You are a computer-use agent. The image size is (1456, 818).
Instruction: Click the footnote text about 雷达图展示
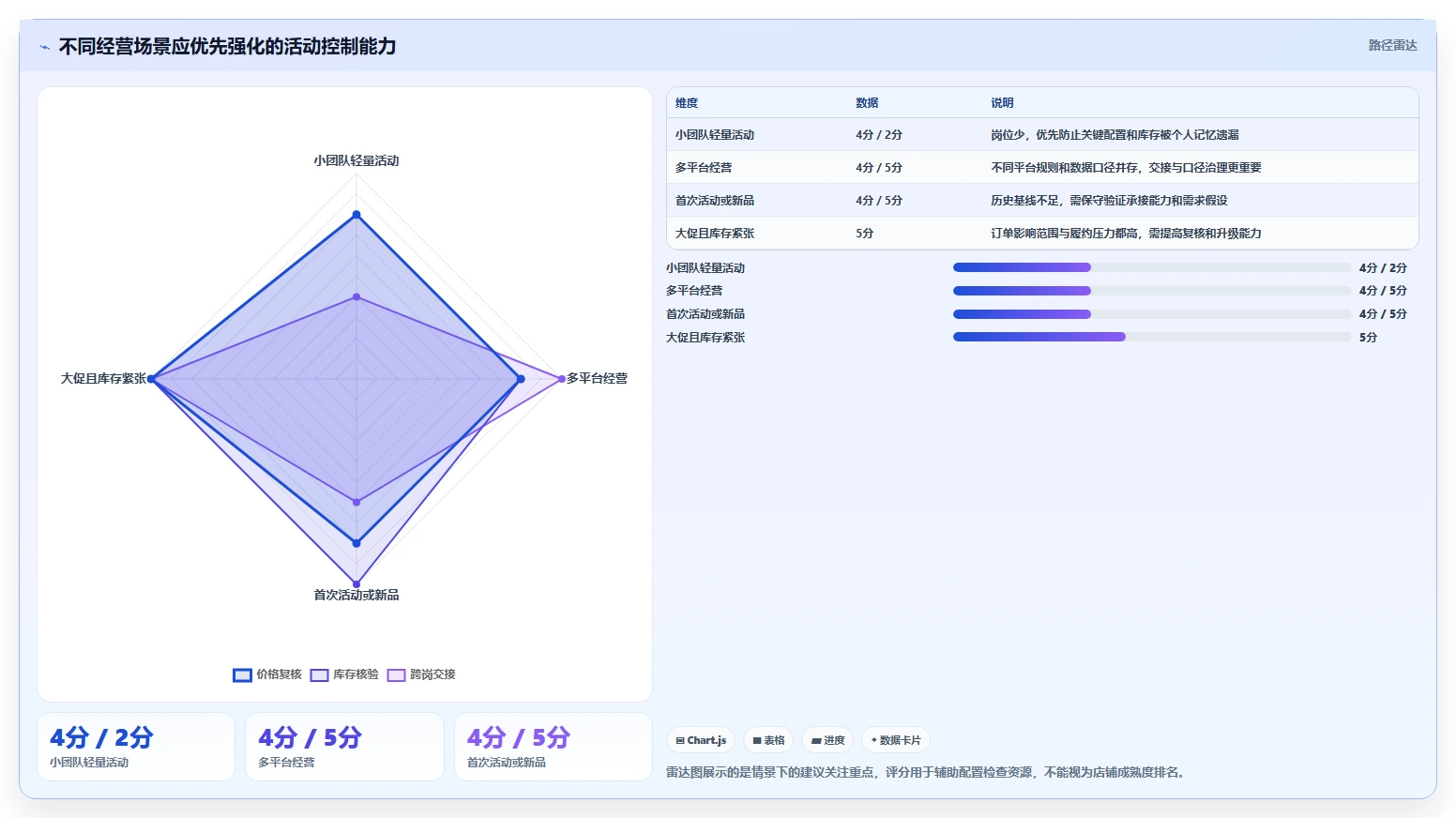pos(927,773)
